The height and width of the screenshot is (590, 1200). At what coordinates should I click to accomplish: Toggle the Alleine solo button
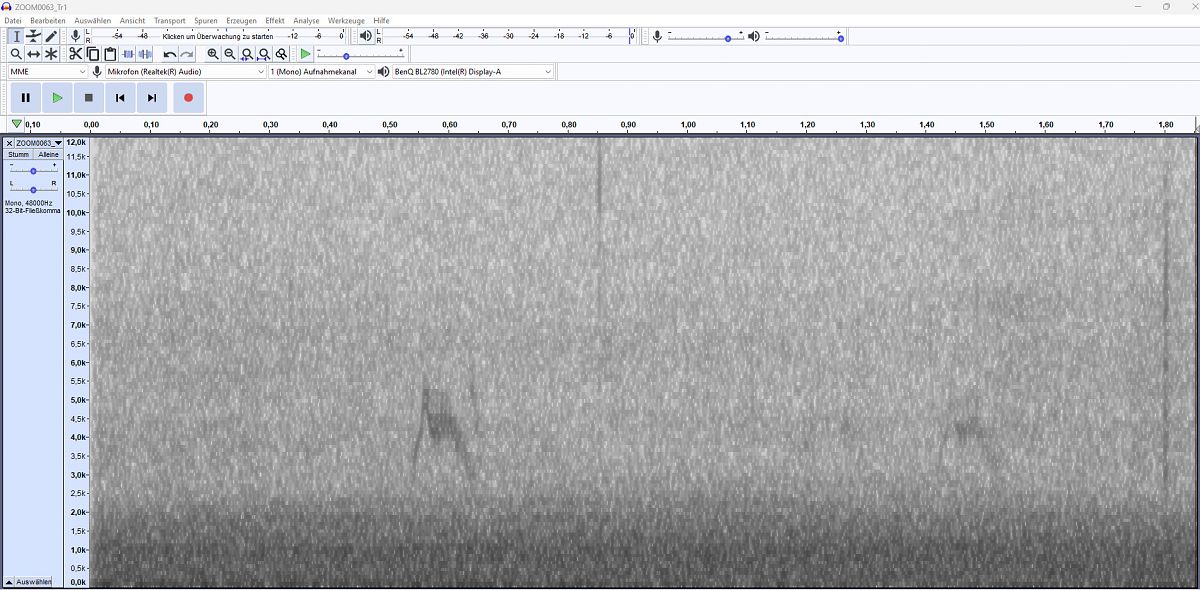[x=48, y=155]
